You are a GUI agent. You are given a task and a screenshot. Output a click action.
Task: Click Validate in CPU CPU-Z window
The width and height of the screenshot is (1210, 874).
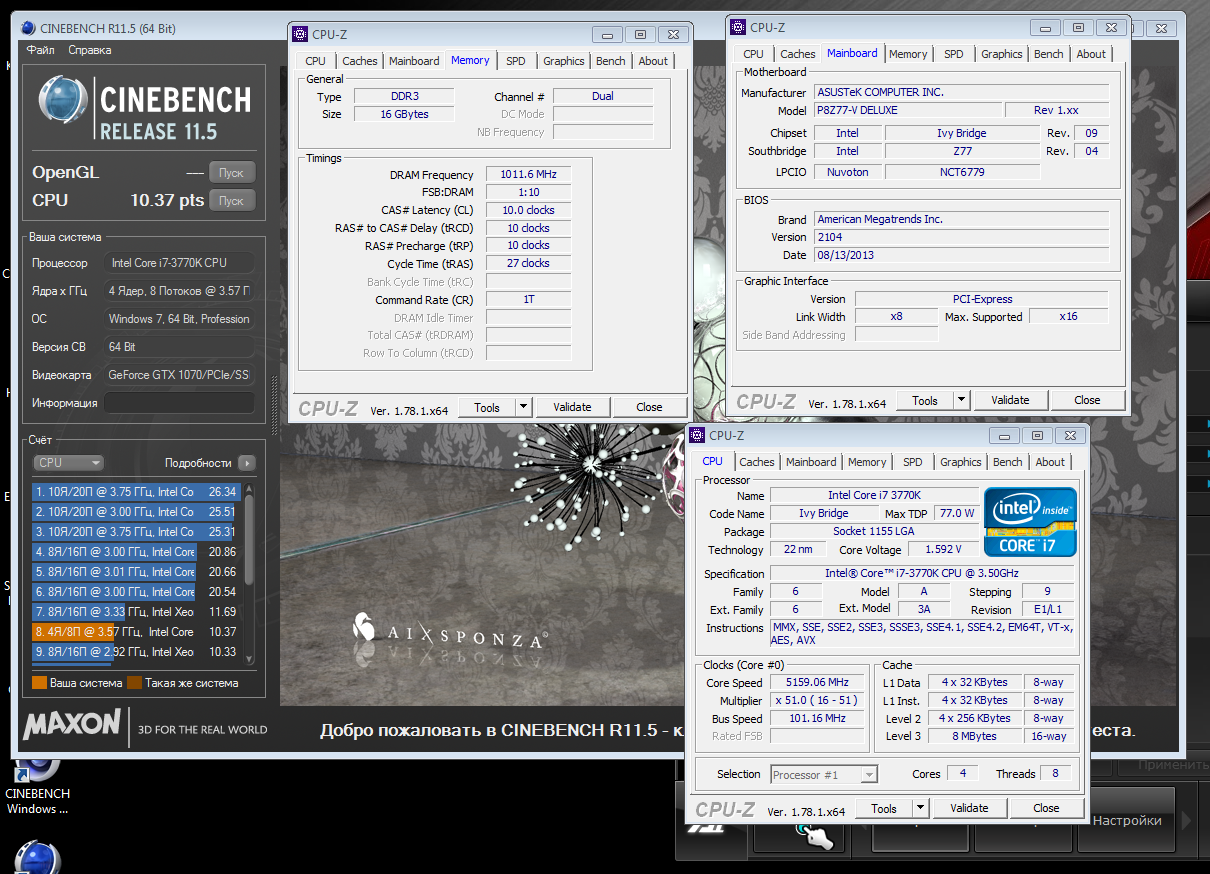(x=969, y=808)
